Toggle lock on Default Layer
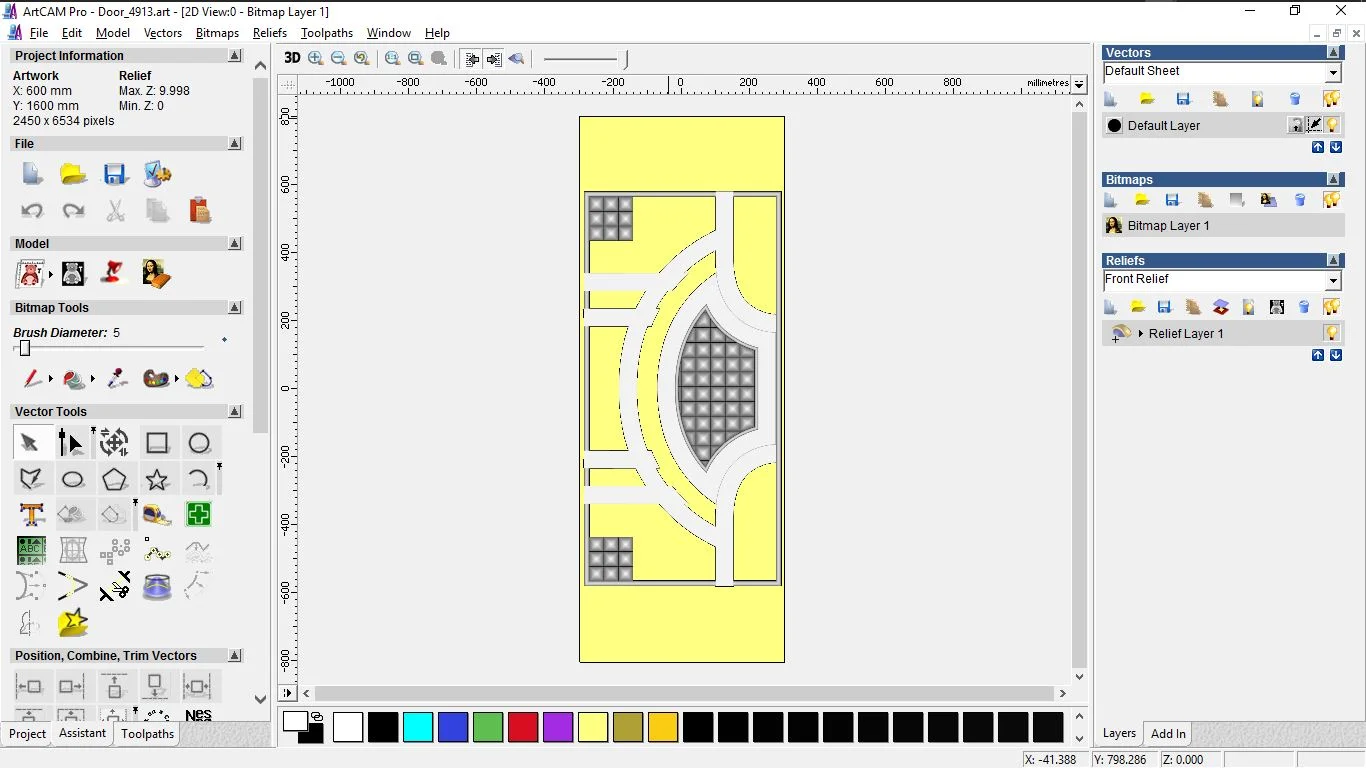Screen dimensions: 1366x768 [x=1296, y=125]
